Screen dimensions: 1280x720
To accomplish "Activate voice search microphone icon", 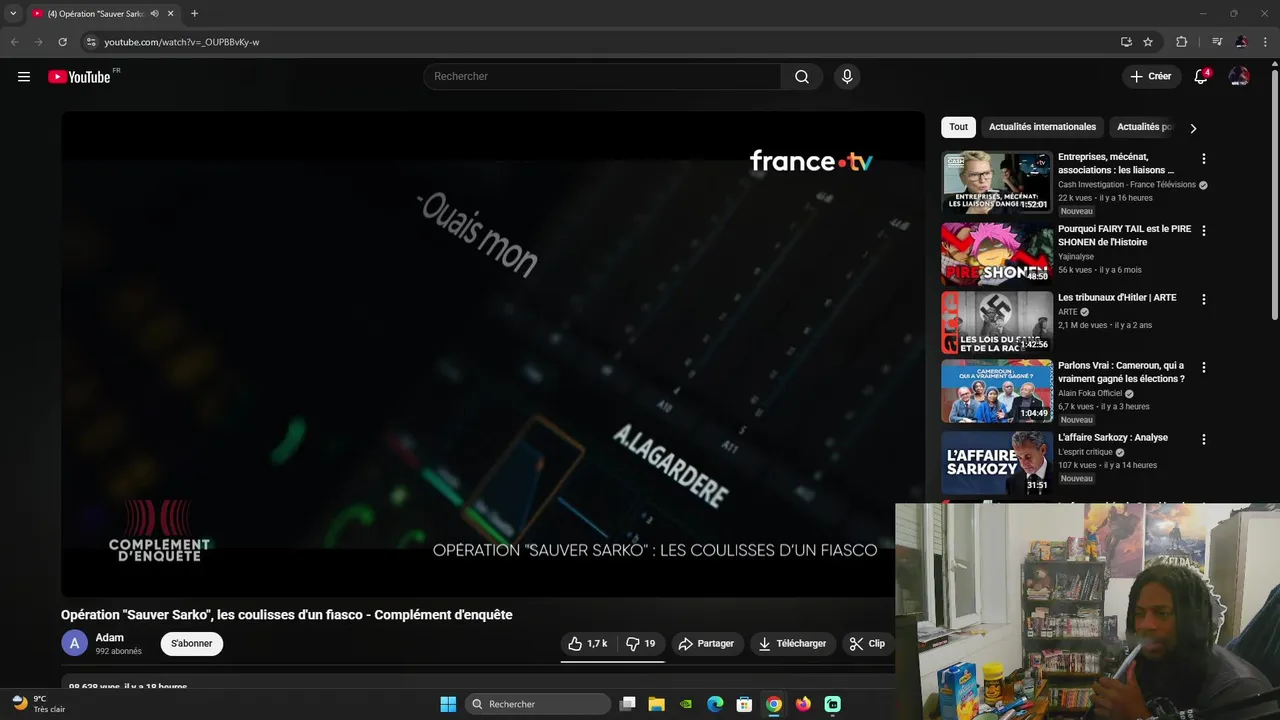I will [x=847, y=77].
